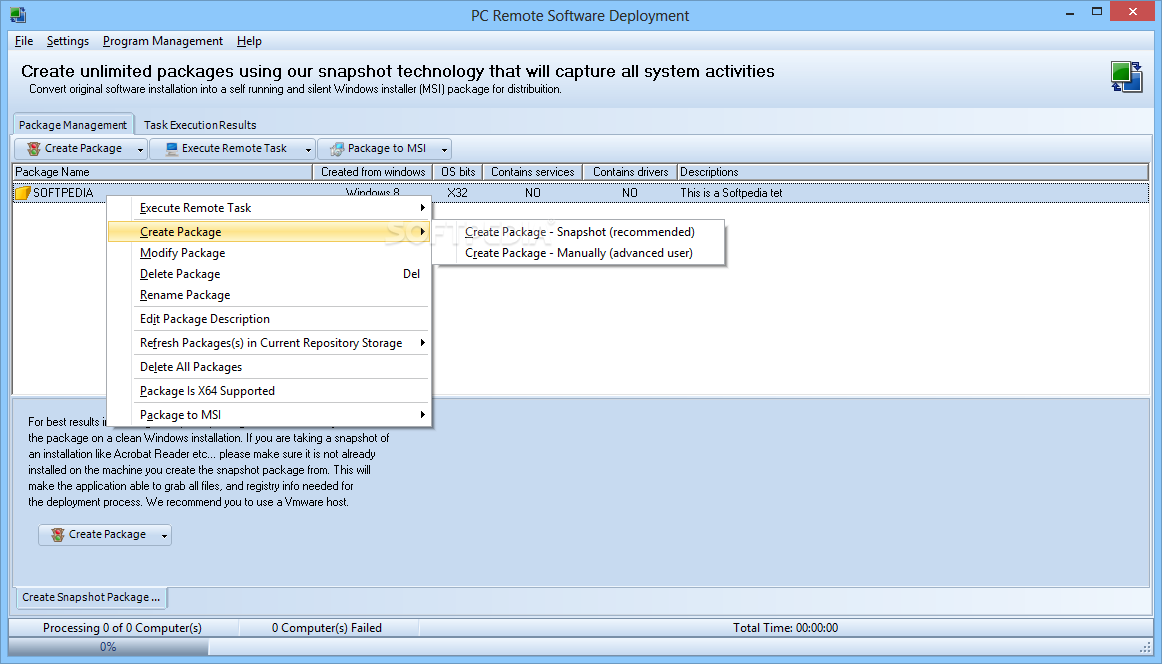The width and height of the screenshot is (1162, 664).
Task: Select the SOFTPEDIA package name
Action: point(63,193)
